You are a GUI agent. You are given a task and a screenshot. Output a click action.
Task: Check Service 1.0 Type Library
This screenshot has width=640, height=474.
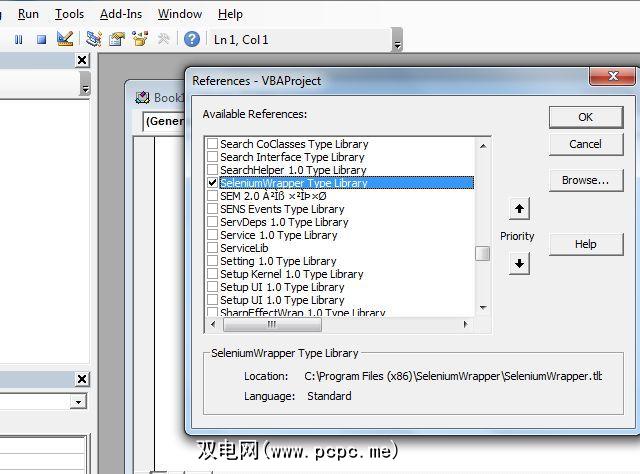212,235
